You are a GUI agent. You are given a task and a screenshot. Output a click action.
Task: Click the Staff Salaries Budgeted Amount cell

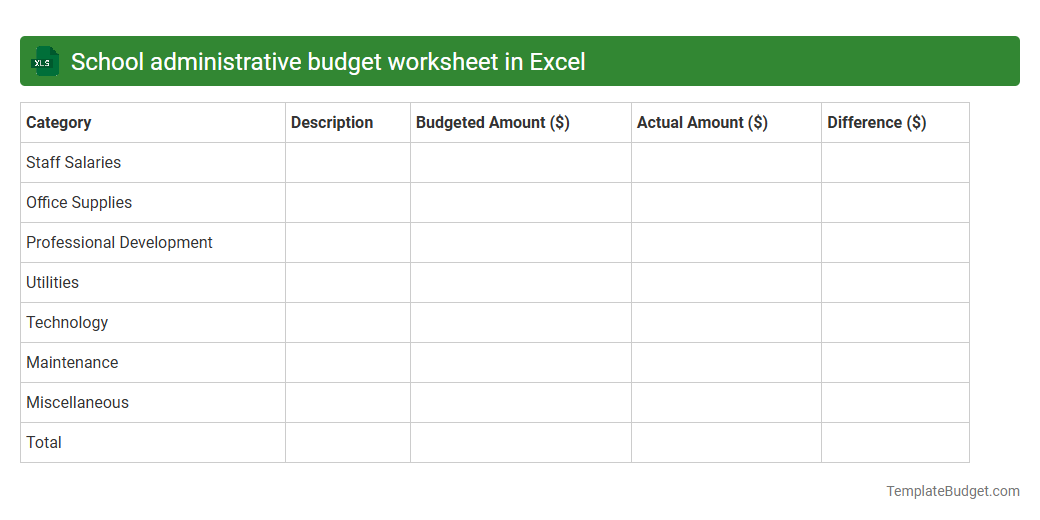click(x=521, y=162)
